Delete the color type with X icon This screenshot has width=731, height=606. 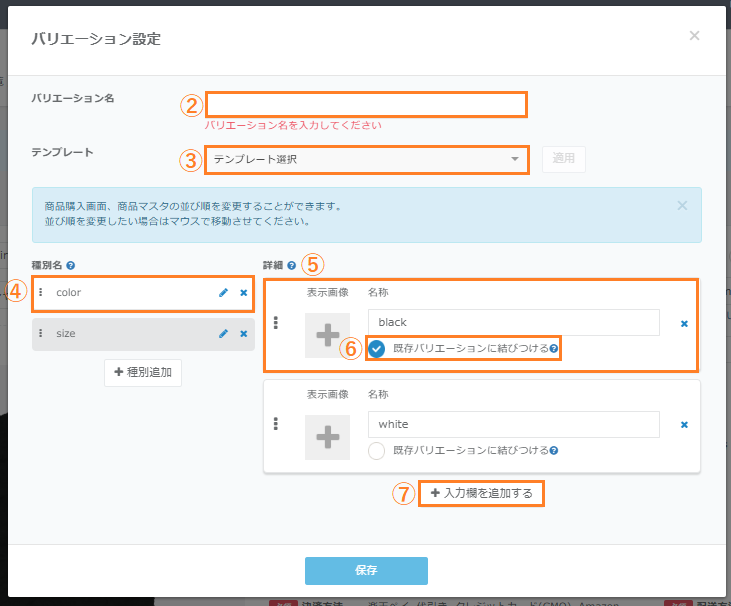coord(243,293)
